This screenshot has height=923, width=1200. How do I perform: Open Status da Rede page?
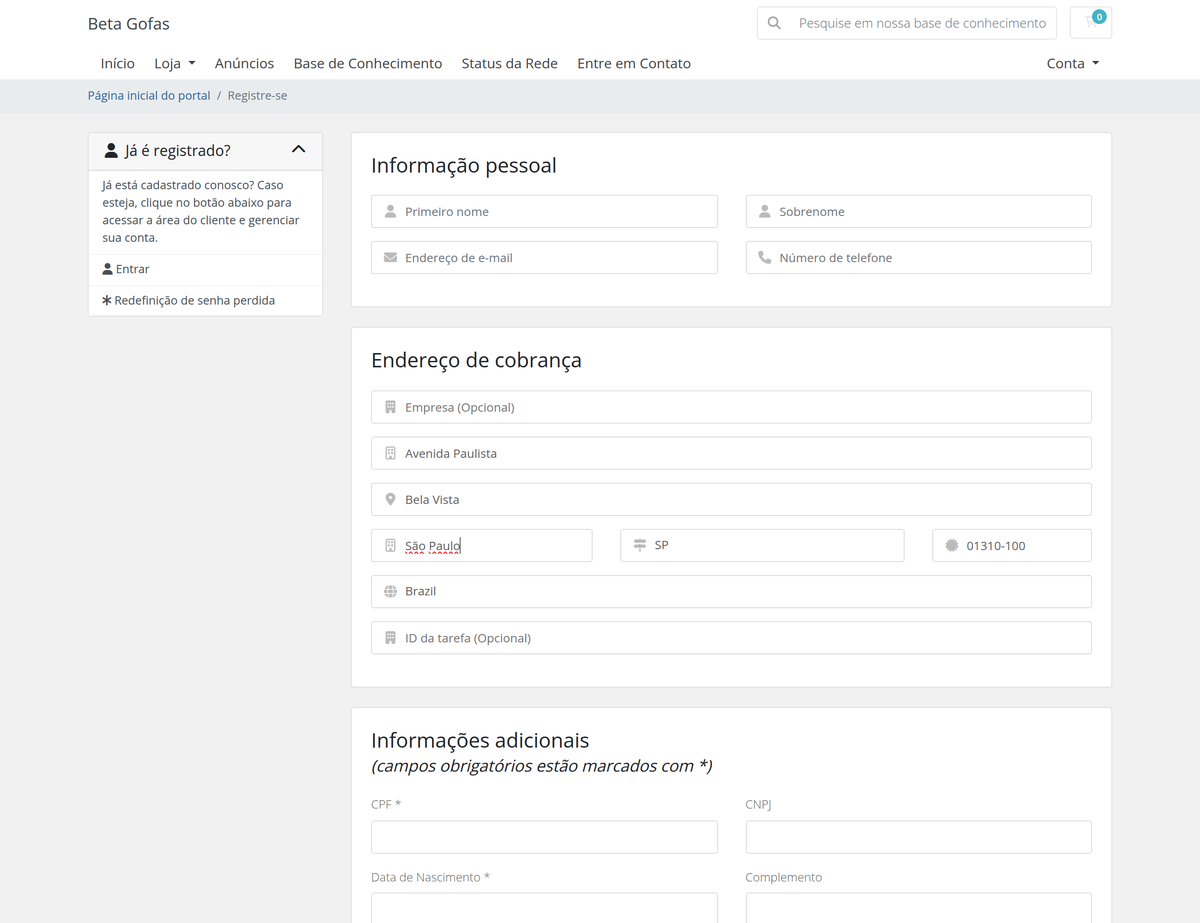(x=510, y=63)
